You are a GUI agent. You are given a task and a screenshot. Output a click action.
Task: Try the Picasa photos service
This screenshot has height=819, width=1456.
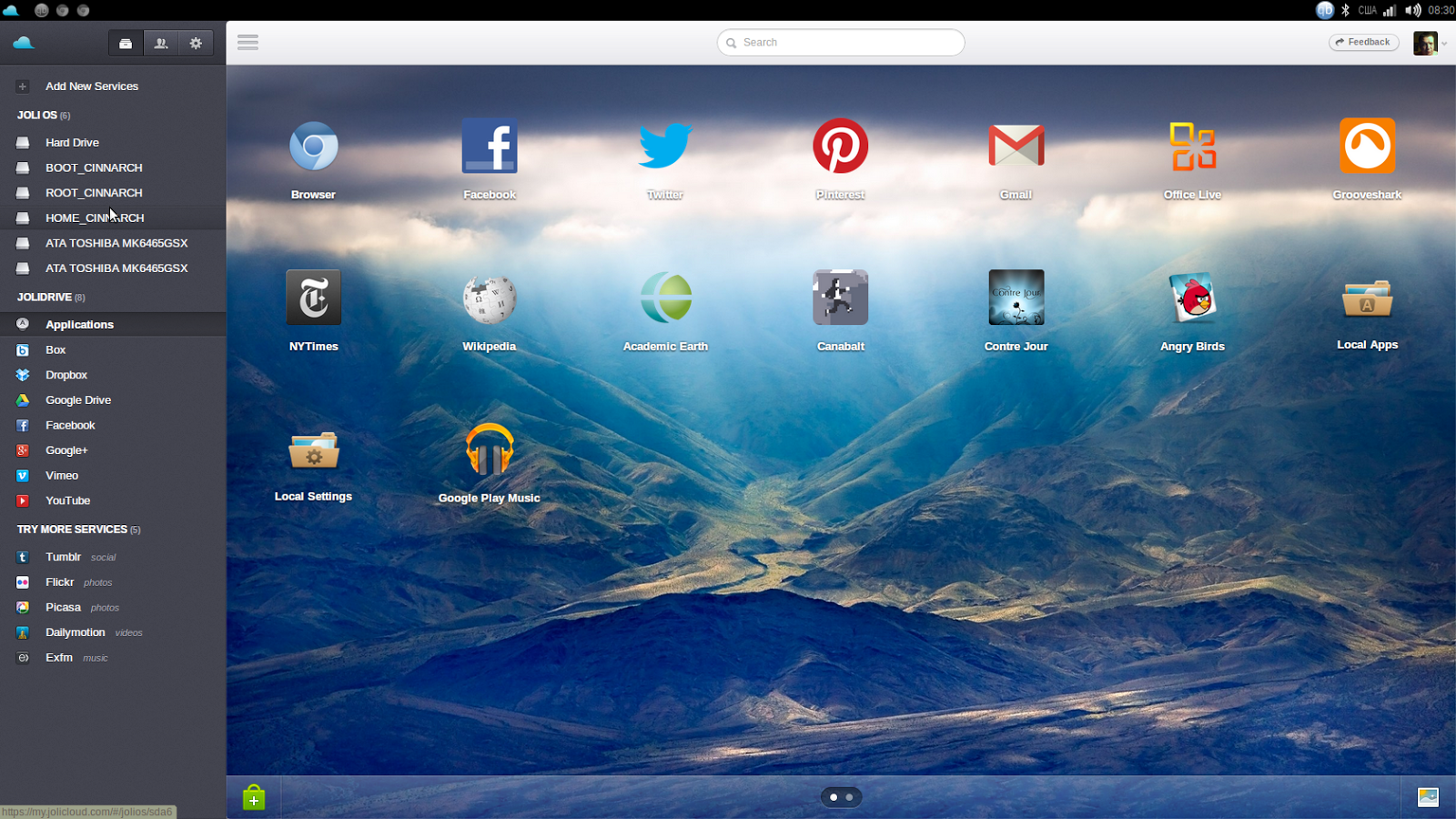pos(113,608)
